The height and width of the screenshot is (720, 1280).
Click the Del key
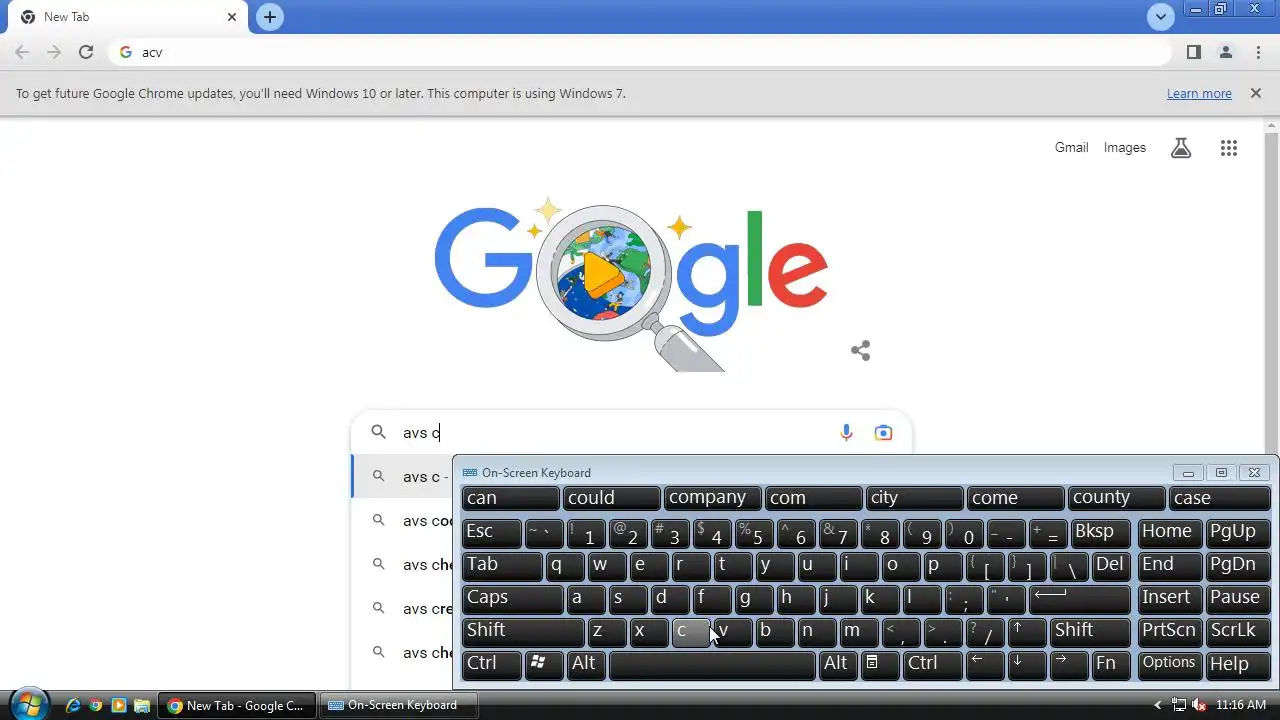point(1111,565)
